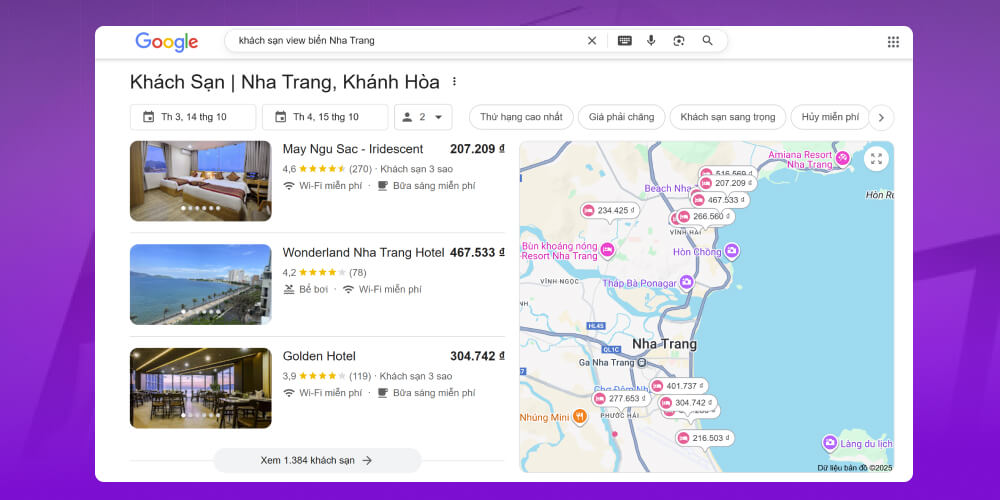Open Google apps grid
The image size is (1000, 500).
(893, 42)
